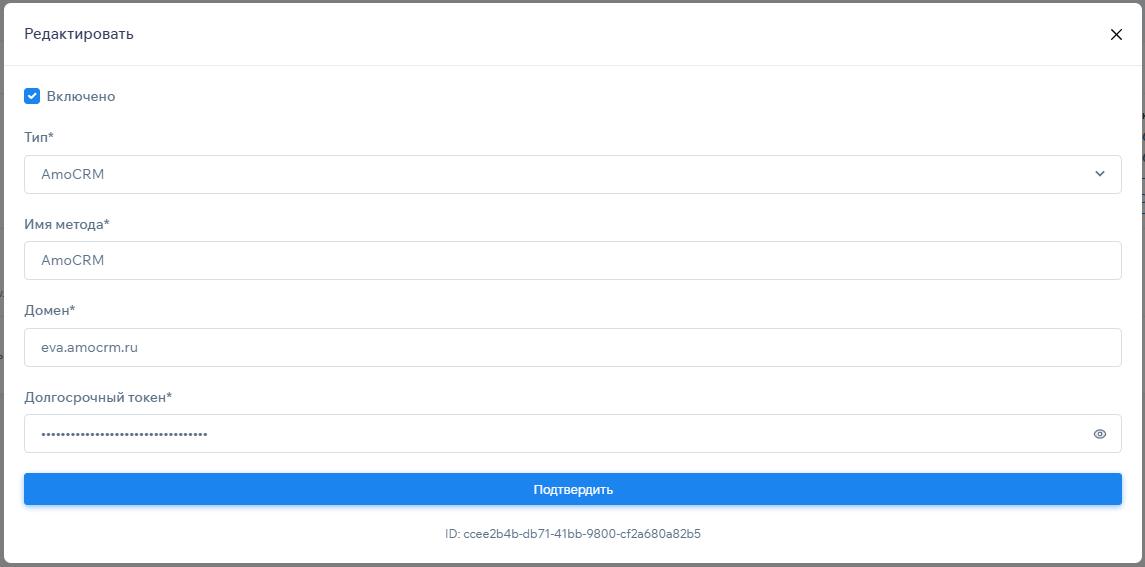Close the Редактировать dialog with the X
Viewport: 1145px width, 567px height.
click(x=1116, y=34)
